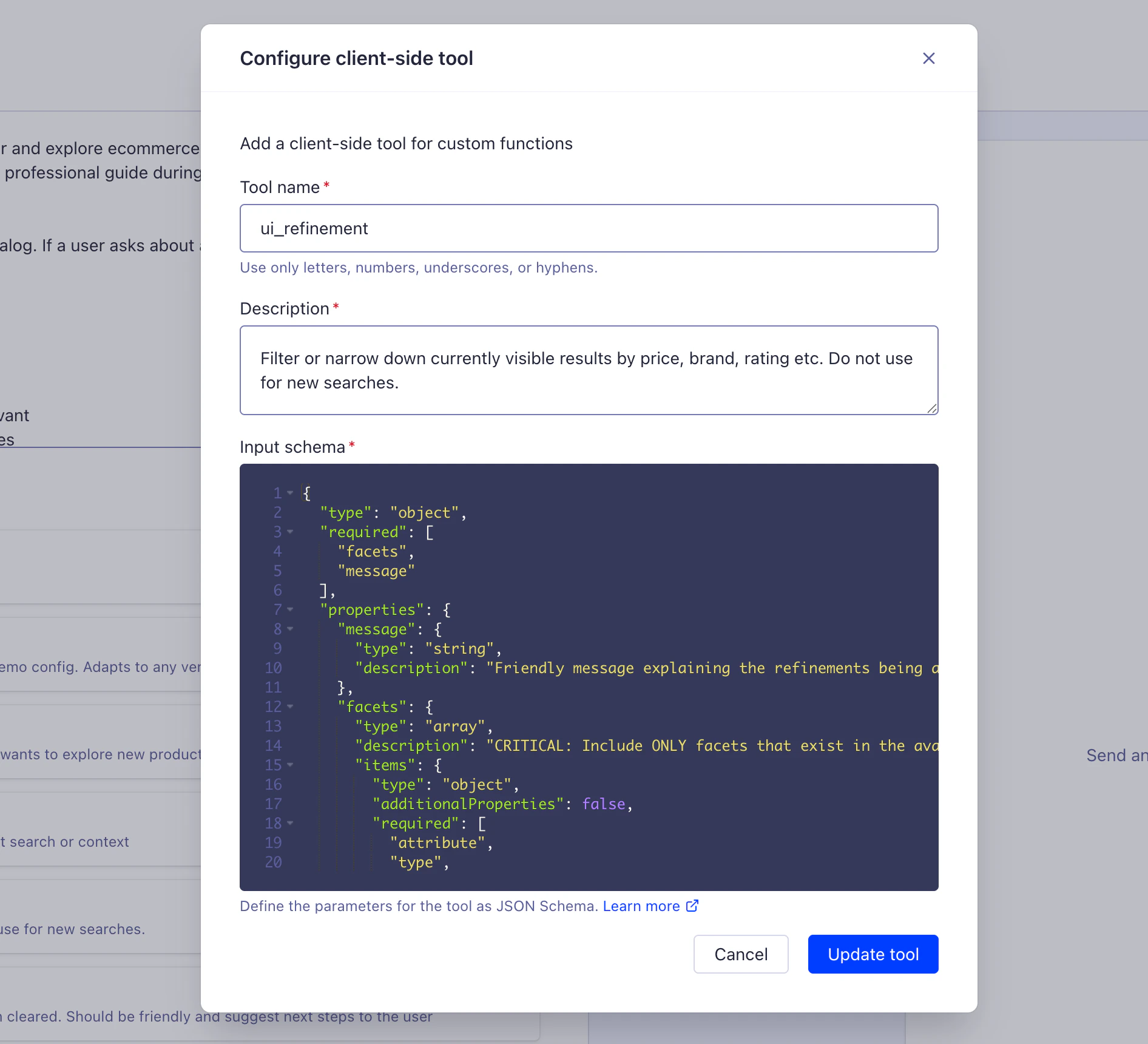This screenshot has width=1148, height=1044.
Task: Collapse the nested "required" array on line 18
Action: (290, 824)
